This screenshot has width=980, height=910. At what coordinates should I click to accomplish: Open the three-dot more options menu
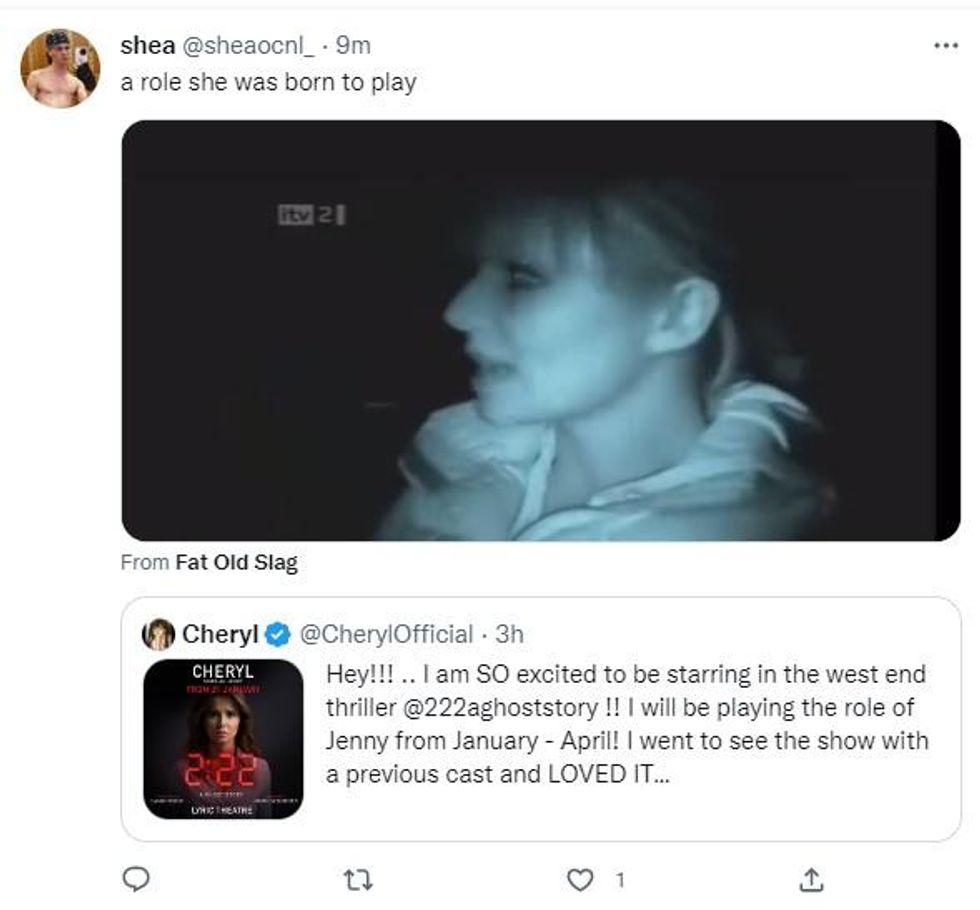(x=945, y=46)
